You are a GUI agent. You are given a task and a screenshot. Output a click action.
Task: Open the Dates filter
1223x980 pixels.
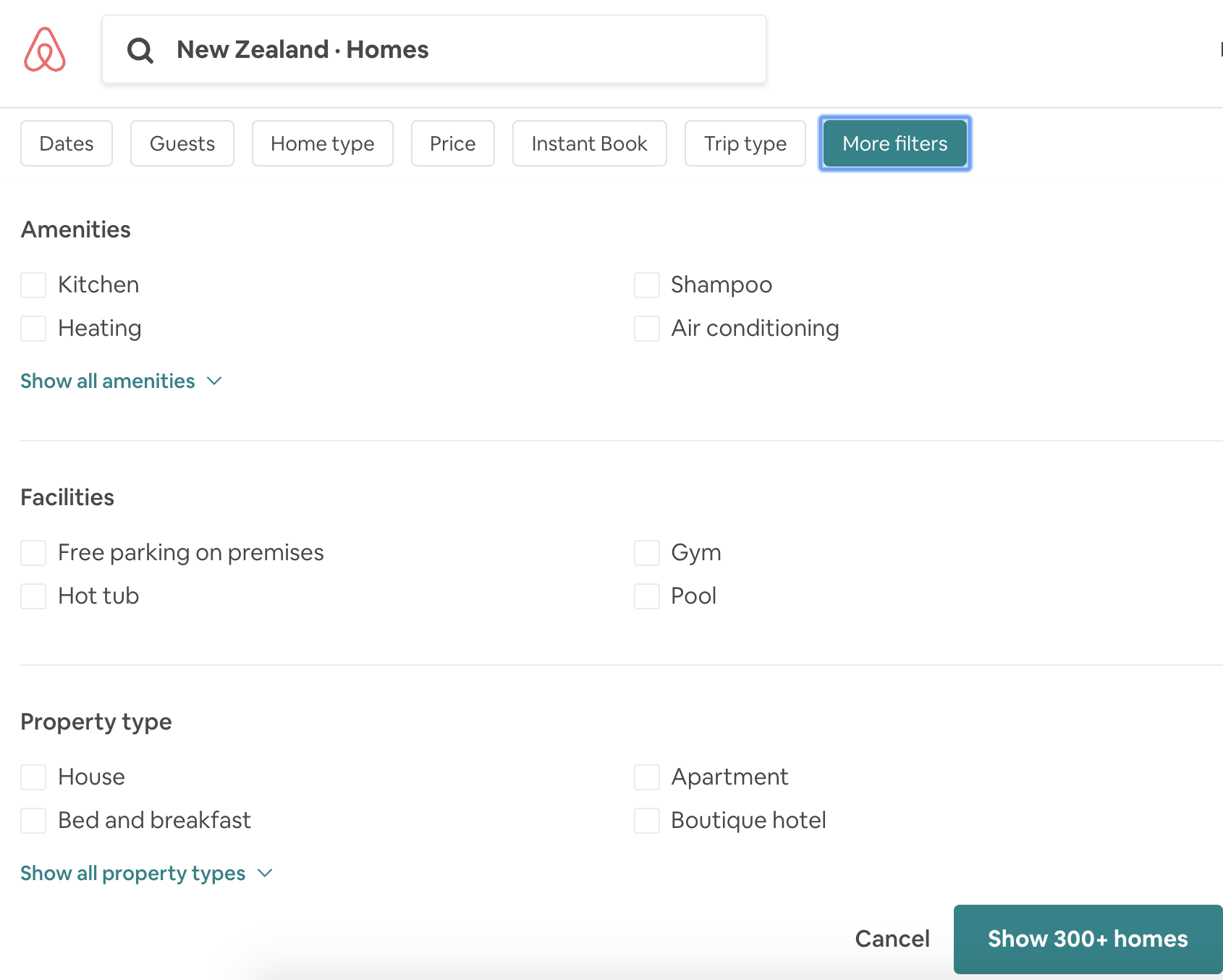[66, 143]
